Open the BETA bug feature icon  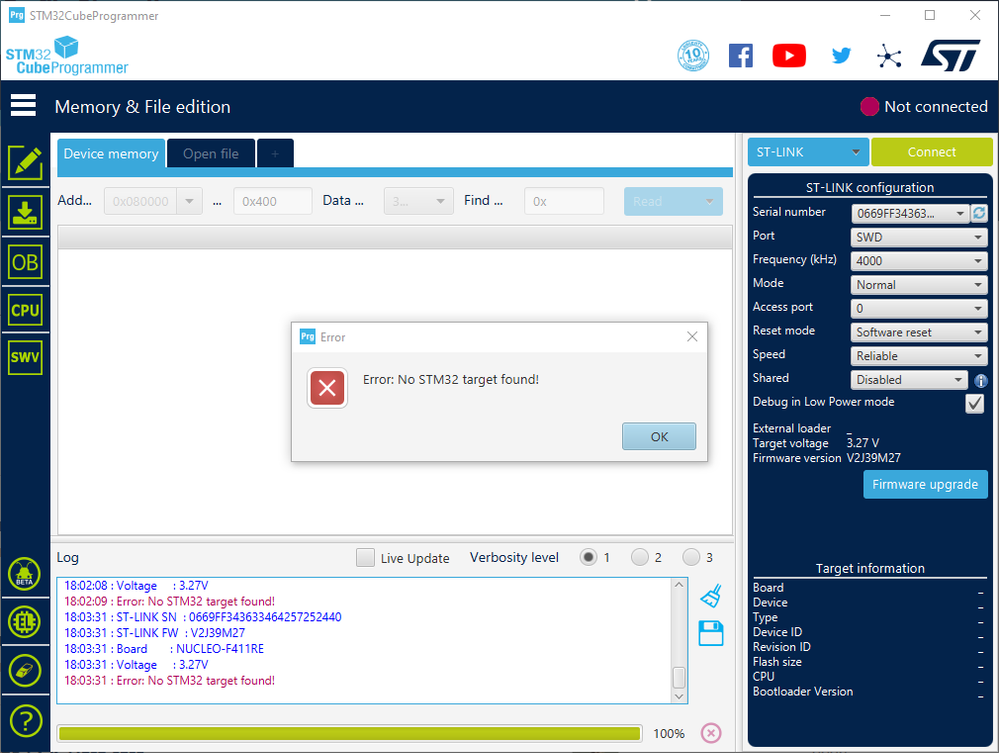[25, 573]
